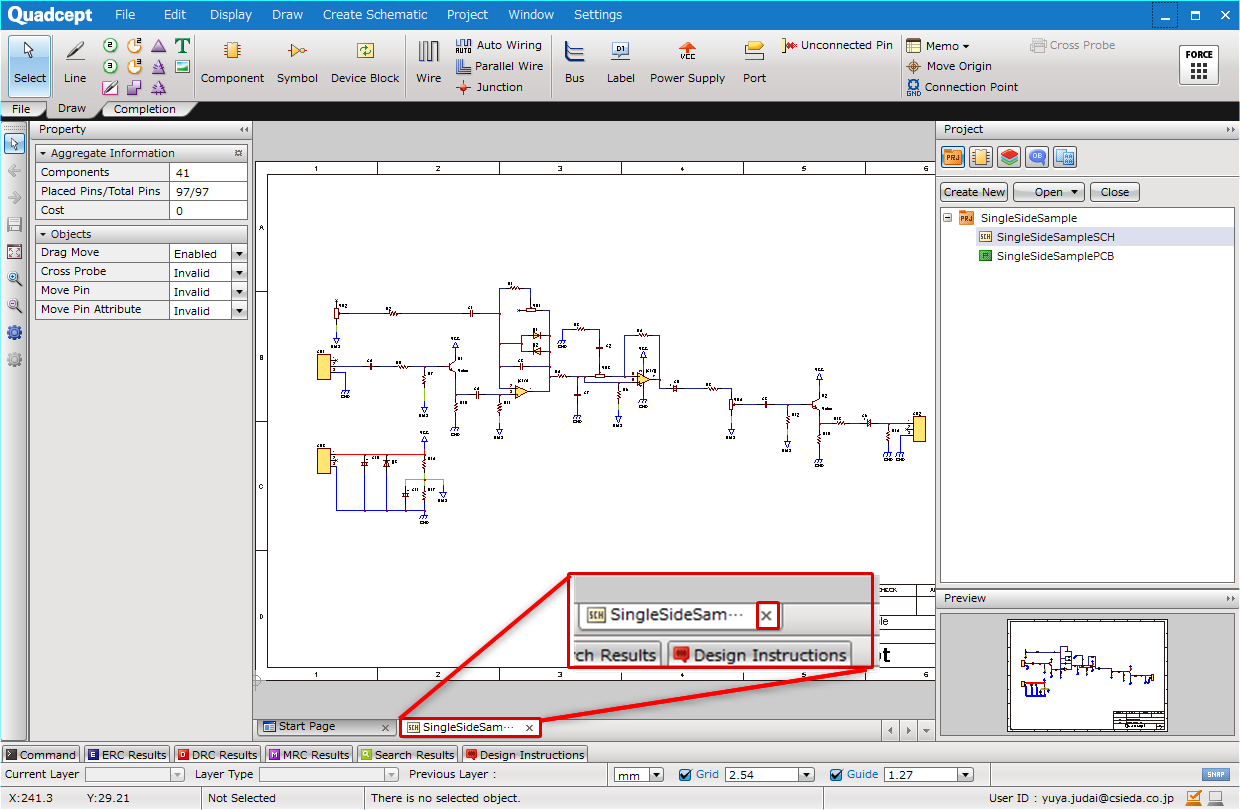Screen dimensions: 1240x810
Task: Switch to the Start Page tab
Action: (x=325, y=727)
